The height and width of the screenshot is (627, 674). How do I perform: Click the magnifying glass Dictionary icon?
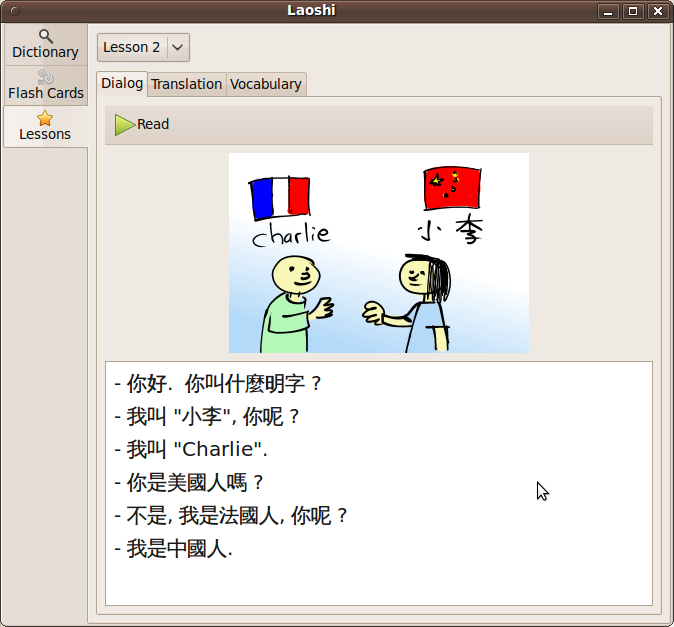[46, 36]
